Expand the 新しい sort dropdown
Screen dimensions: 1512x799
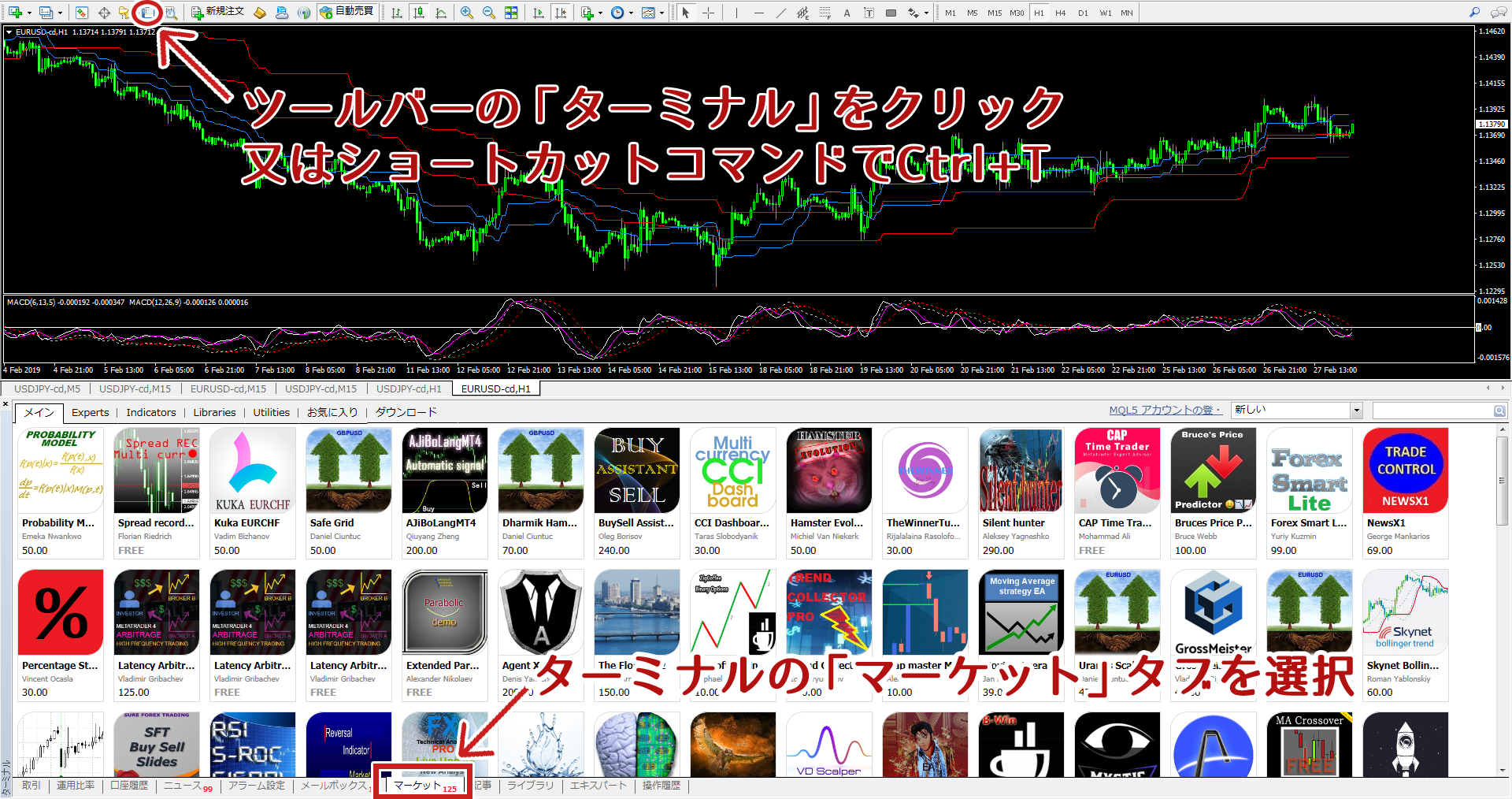tap(1356, 410)
